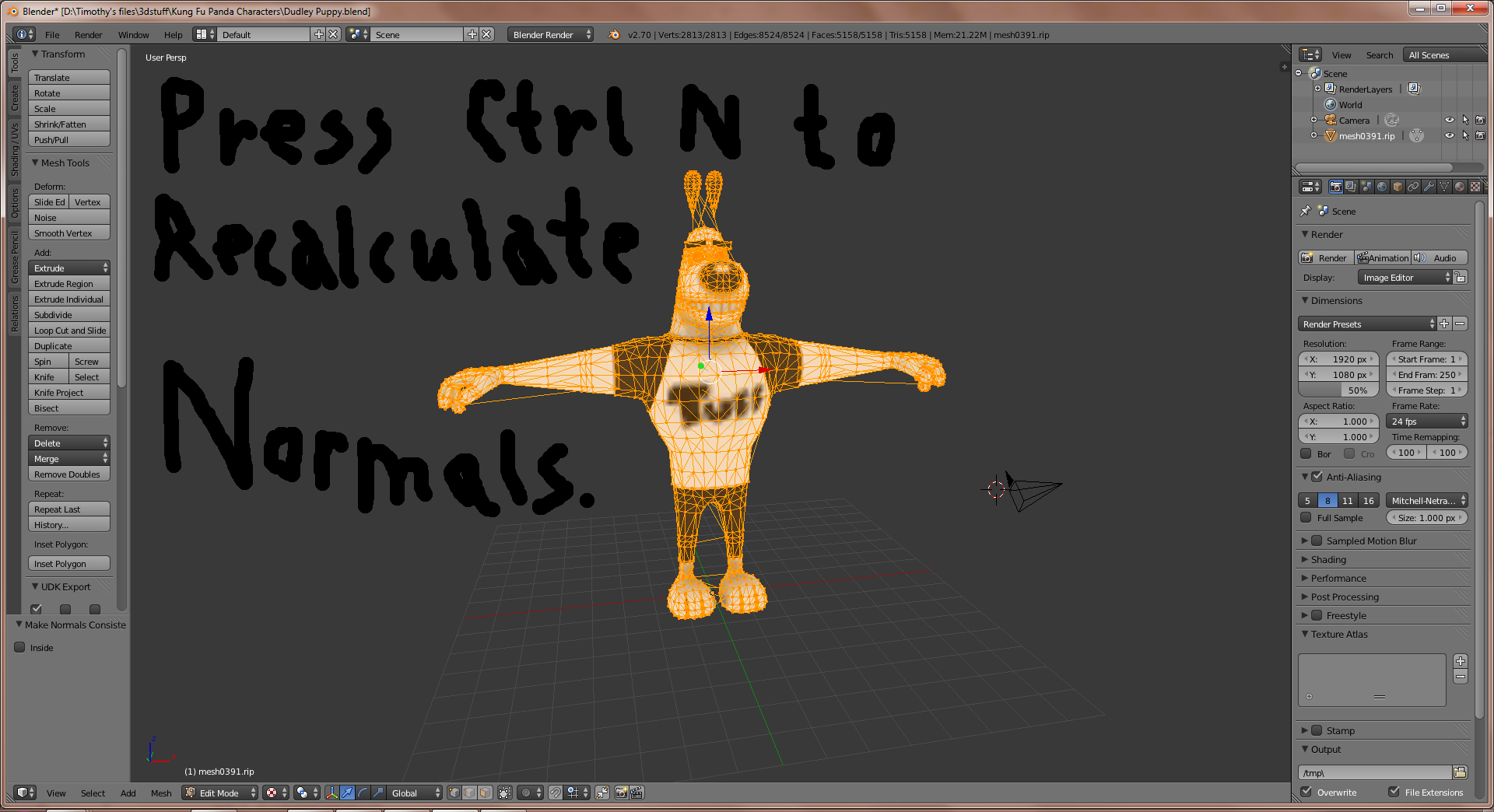Expand the Post Processing panel
Image resolution: width=1494 pixels, height=812 pixels.
tap(1344, 597)
